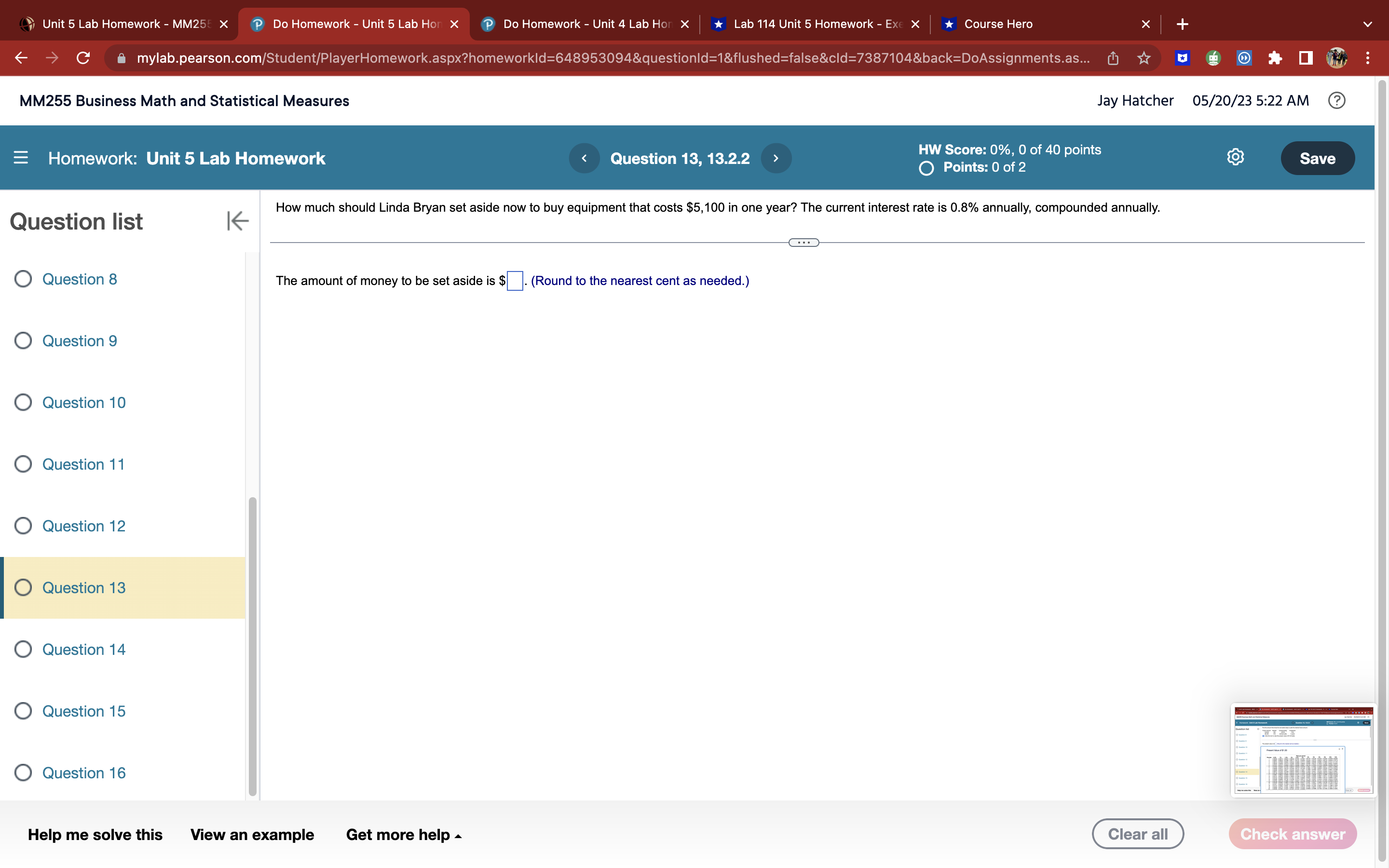The width and height of the screenshot is (1389, 868).
Task: Click the Save button
Action: [x=1317, y=158]
